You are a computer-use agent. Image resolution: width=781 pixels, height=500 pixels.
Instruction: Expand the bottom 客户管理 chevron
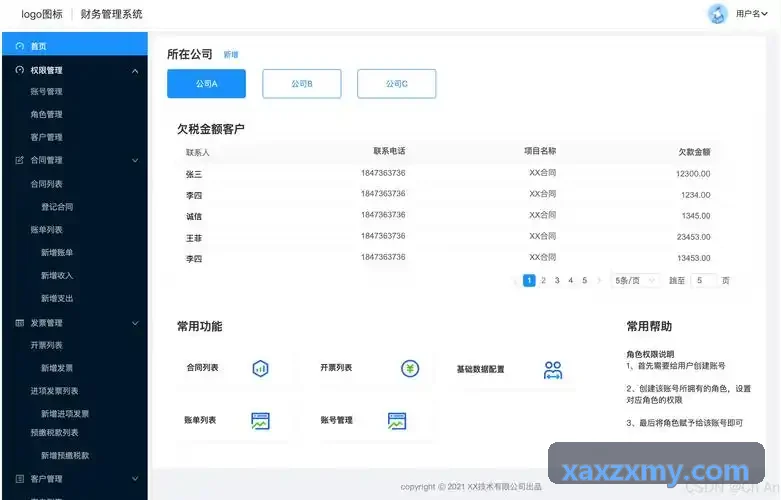click(135, 479)
